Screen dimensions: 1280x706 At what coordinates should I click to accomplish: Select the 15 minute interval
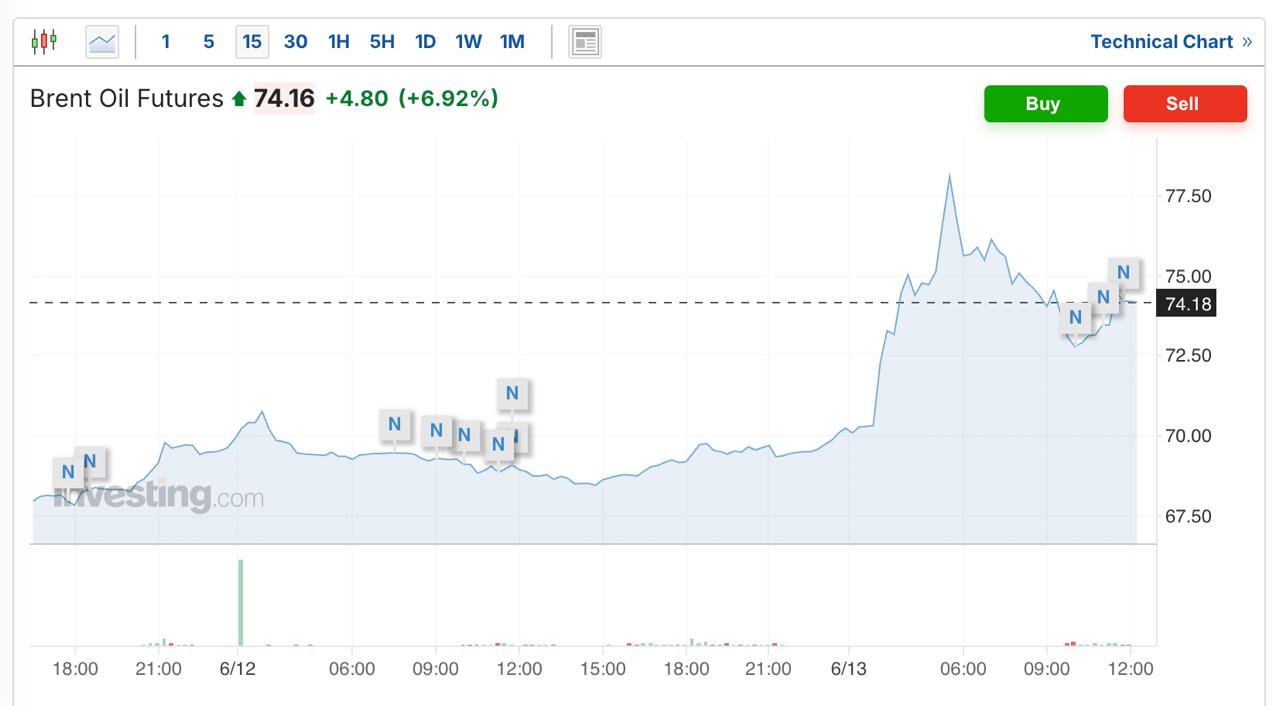pos(252,41)
